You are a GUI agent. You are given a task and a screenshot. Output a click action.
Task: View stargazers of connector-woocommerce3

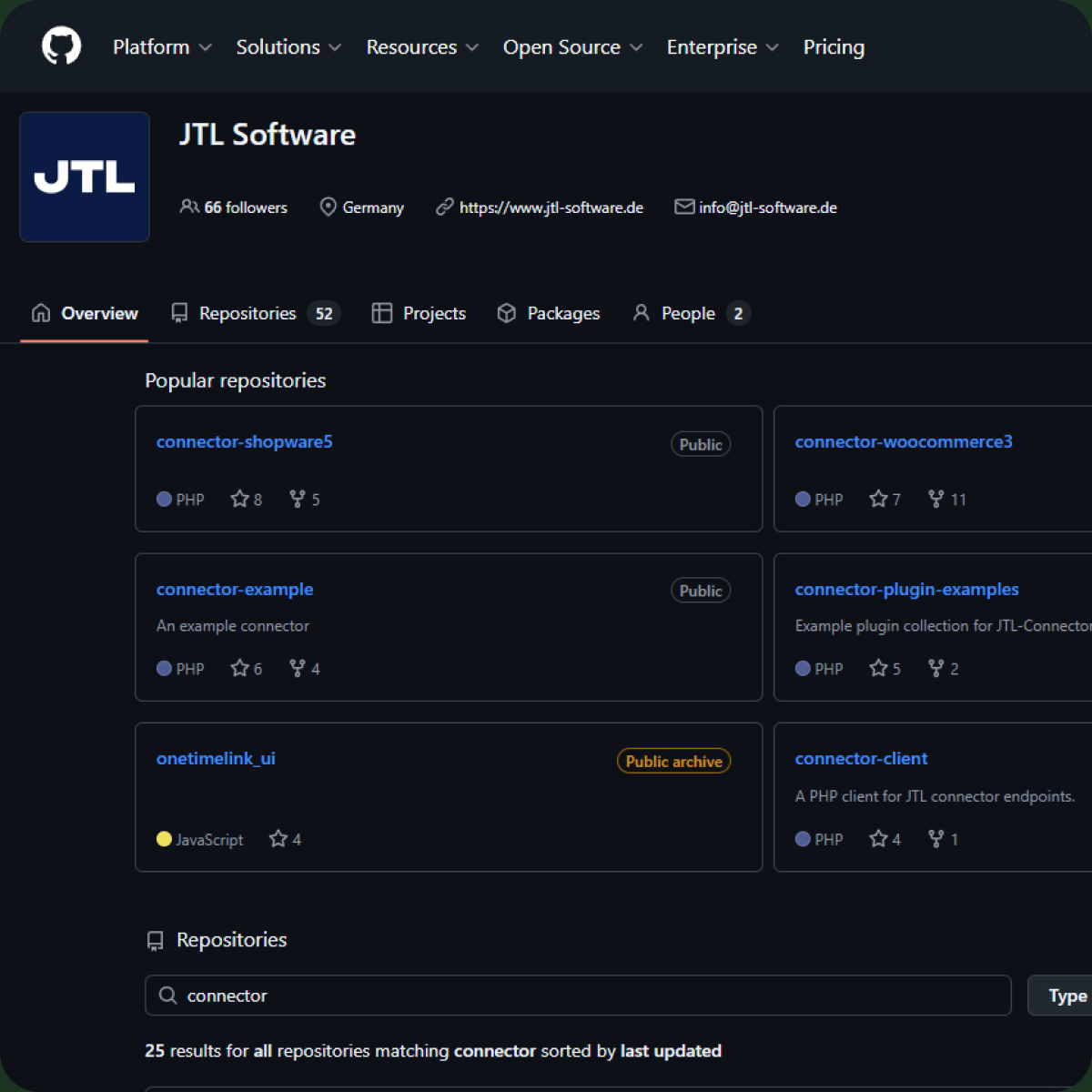pos(885,499)
